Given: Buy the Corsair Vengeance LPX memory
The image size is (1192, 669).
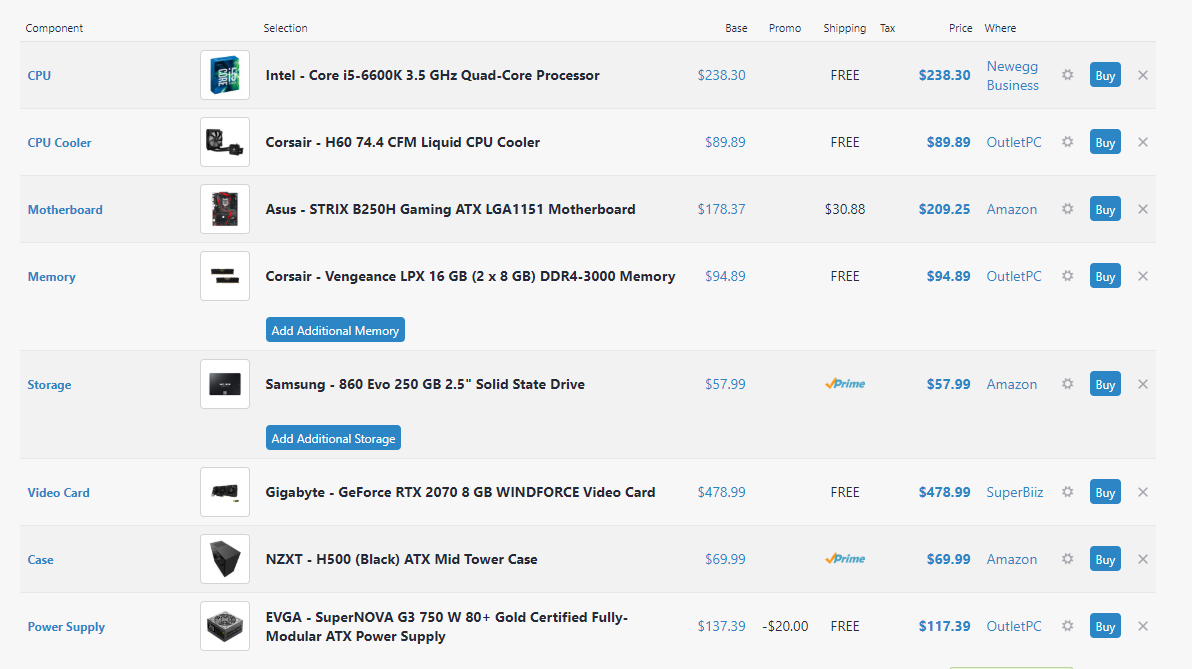Looking at the screenshot, I should pos(1105,276).
